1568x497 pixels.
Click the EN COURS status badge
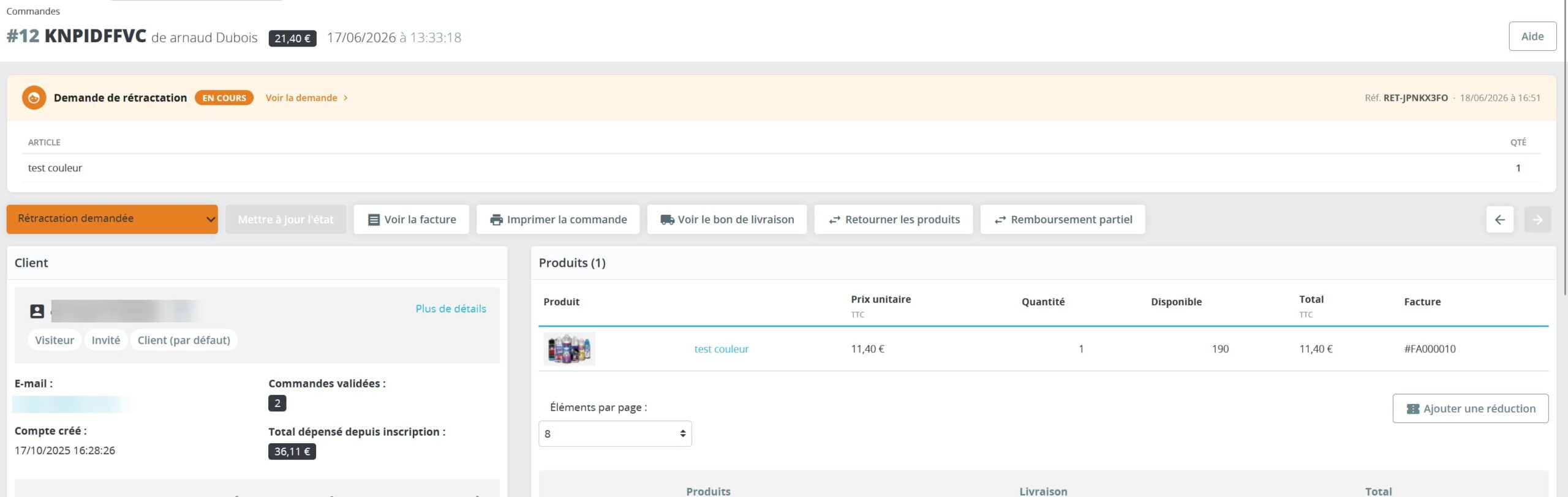click(x=224, y=98)
